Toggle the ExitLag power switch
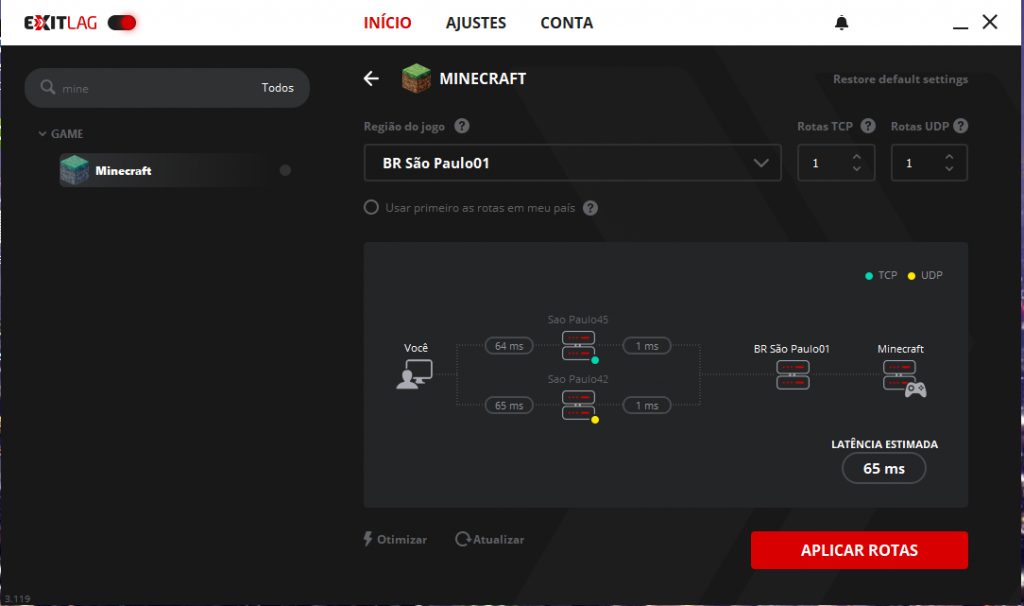This screenshot has height=606, width=1024. tap(121, 23)
